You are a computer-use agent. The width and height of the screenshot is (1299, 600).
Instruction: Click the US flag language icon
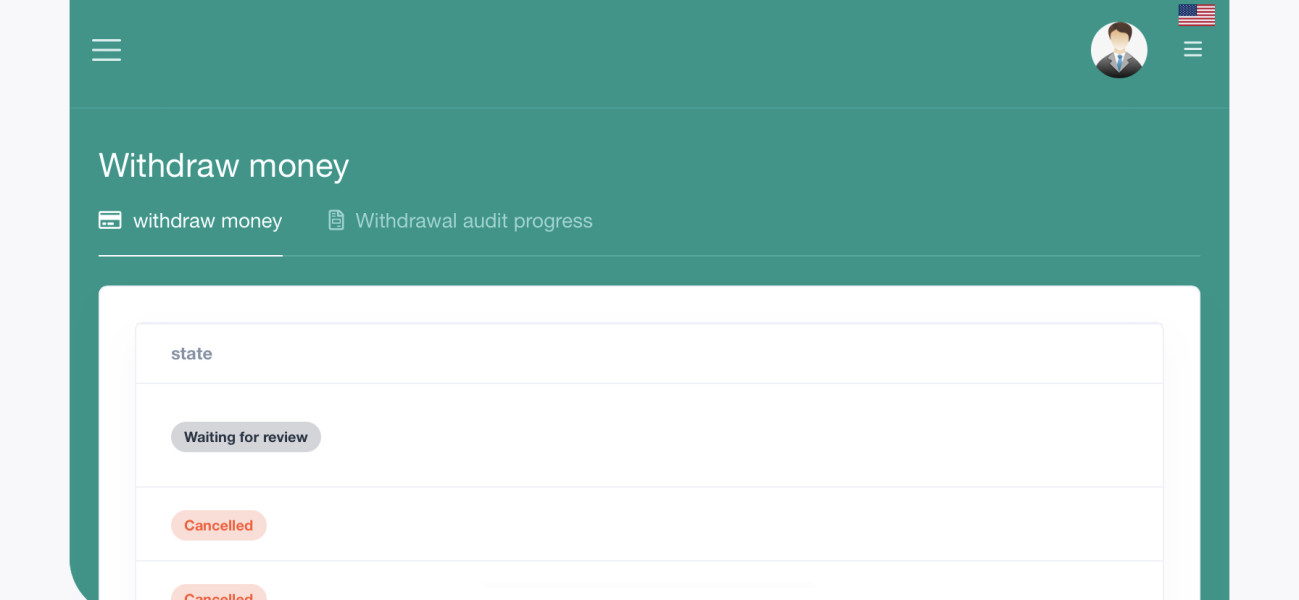pyautogui.click(x=1196, y=14)
